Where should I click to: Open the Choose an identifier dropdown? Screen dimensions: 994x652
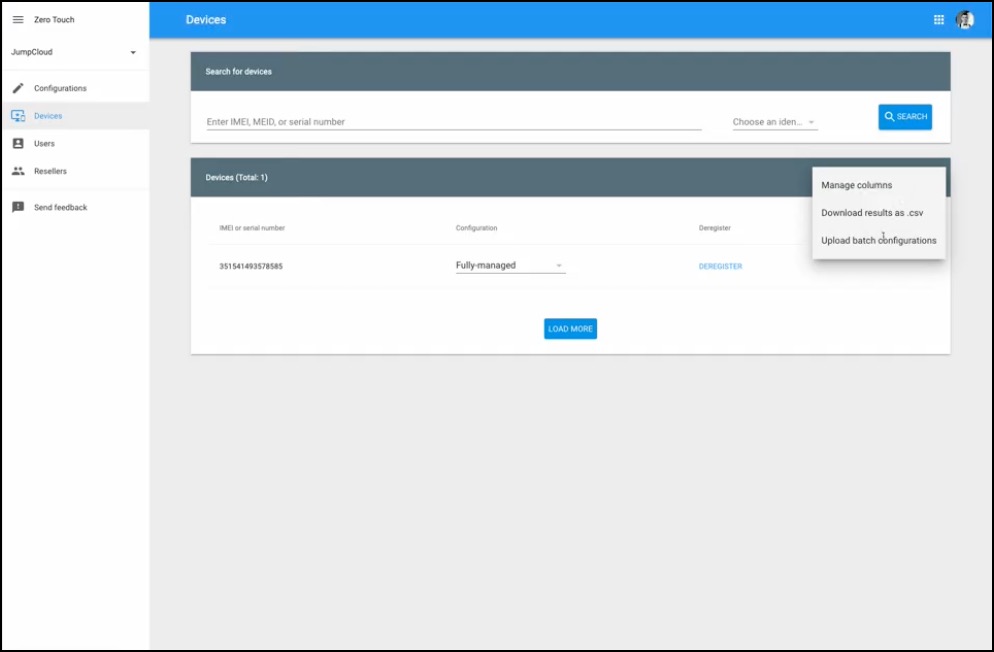coord(774,122)
